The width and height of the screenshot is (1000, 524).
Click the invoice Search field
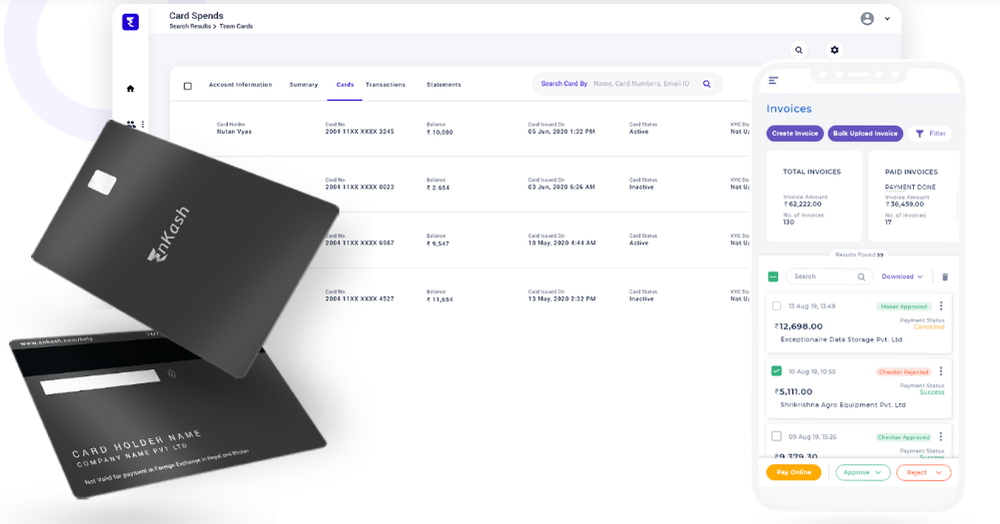[829, 277]
